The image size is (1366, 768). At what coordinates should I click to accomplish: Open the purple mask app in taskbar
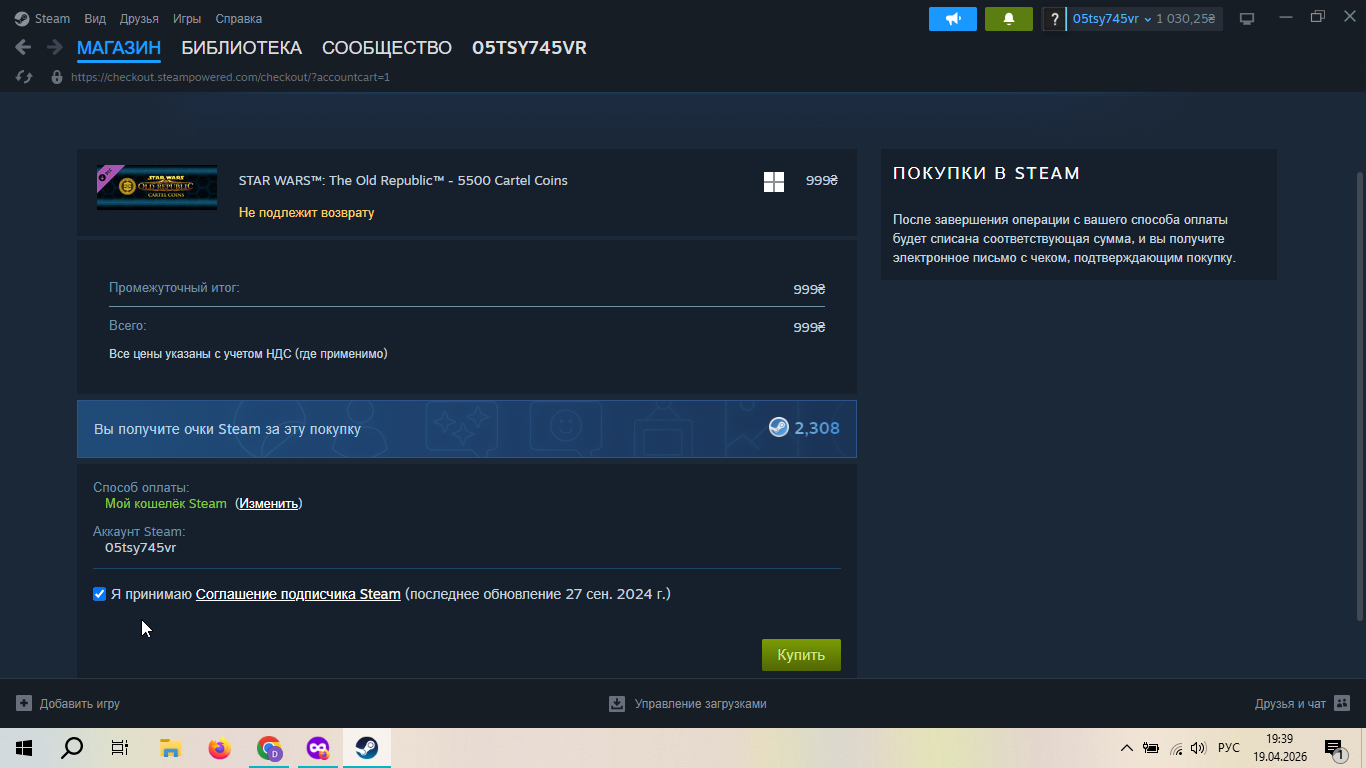coord(318,748)
